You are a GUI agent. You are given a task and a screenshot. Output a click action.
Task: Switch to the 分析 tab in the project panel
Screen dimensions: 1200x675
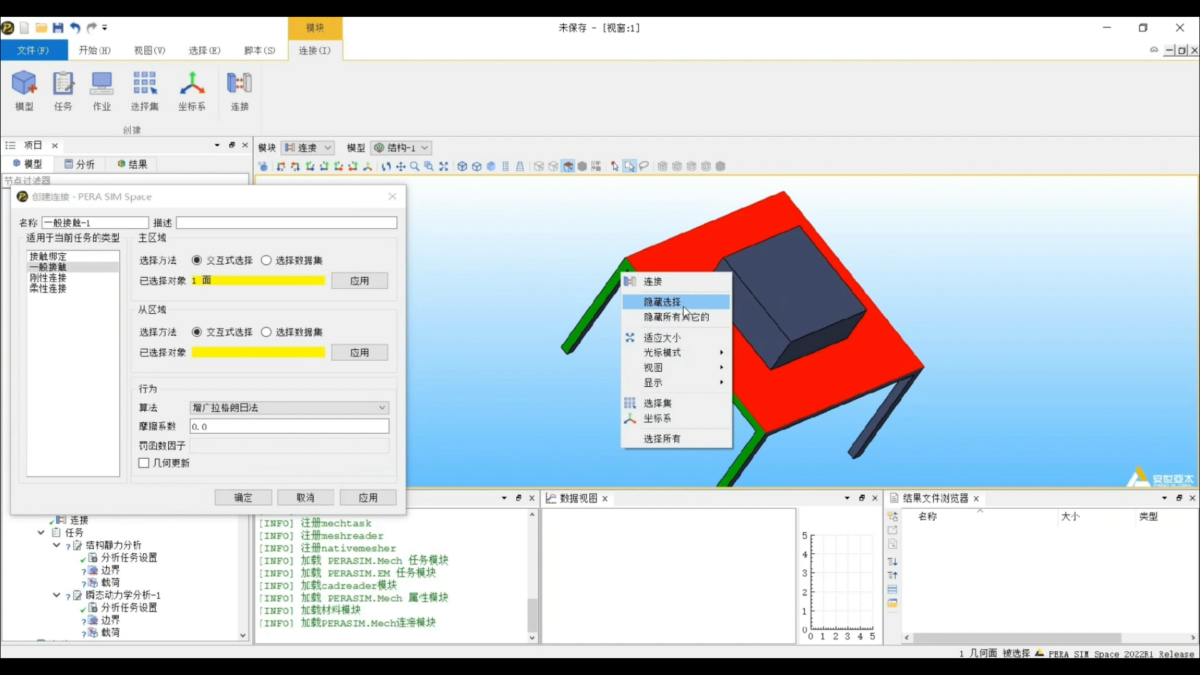(80, 164)
